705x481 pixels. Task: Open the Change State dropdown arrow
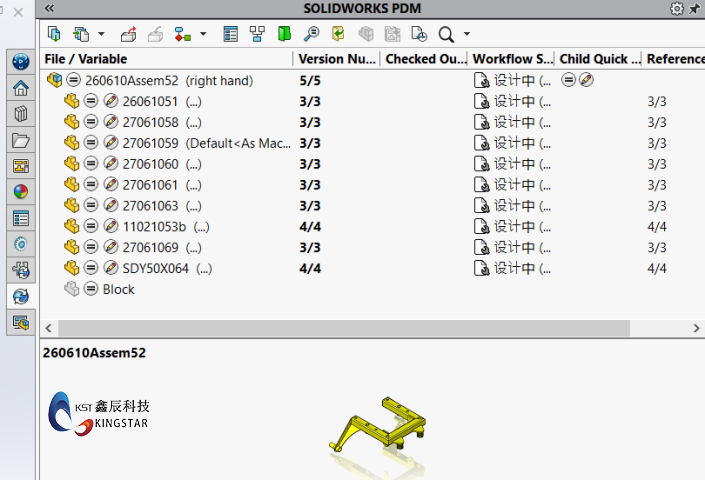point(203,34)
